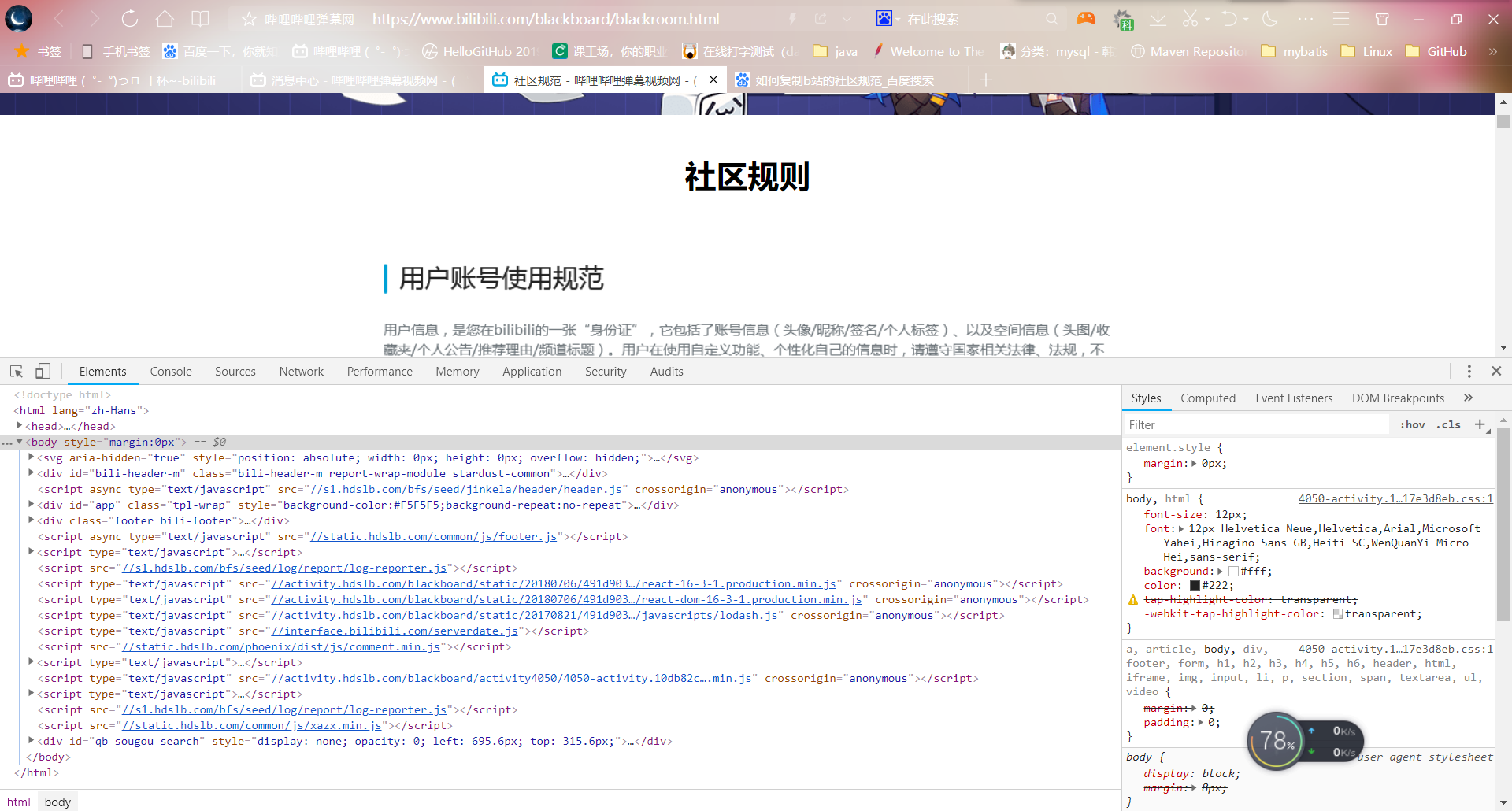Open the 手机书签 bookmark
The image size is (1512, 811).
116,51
